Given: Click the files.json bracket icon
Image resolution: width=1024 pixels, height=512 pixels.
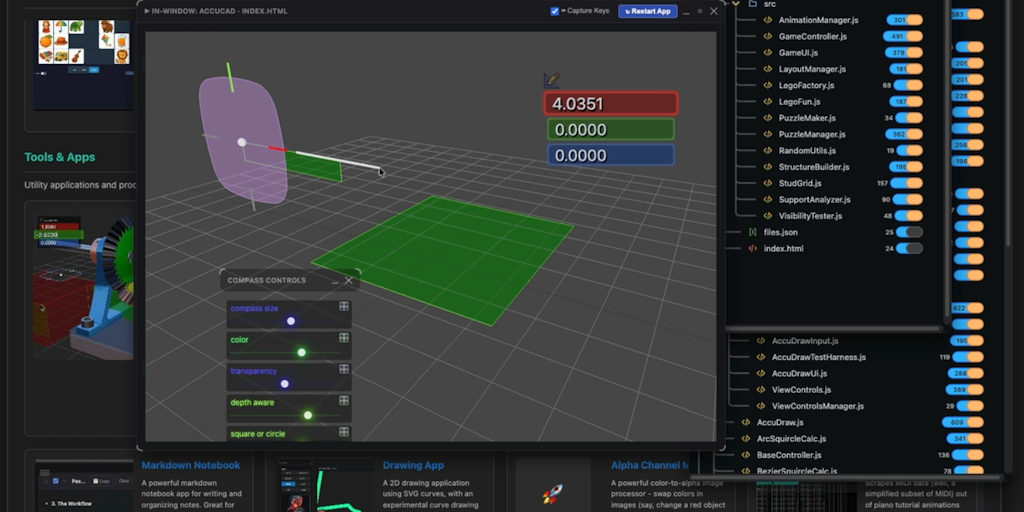Looking at the screenshot, I should [x=752, y=232].
